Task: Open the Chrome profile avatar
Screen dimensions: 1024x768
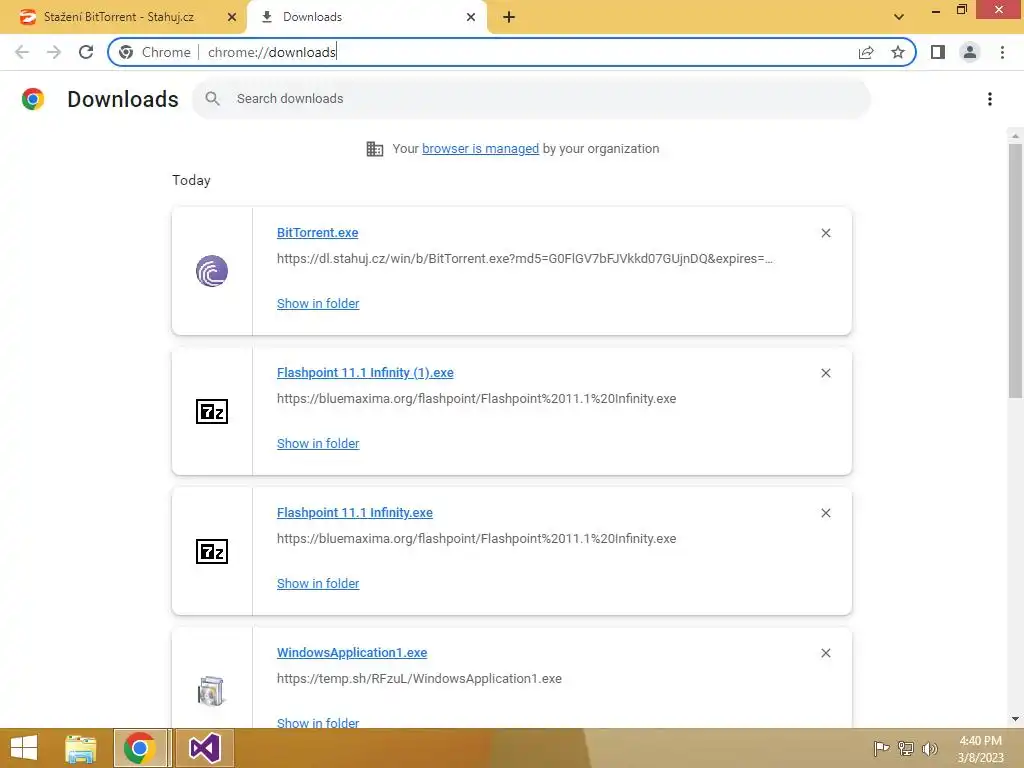Action: click(970, 52)
